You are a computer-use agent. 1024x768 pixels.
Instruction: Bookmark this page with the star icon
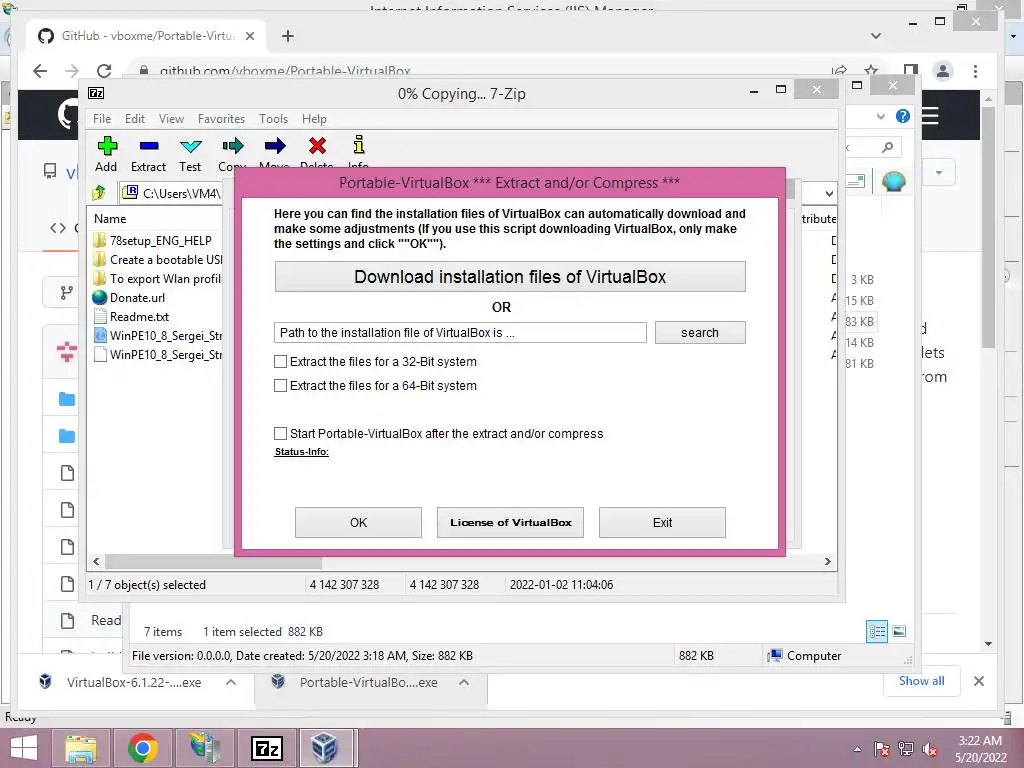coord(871,71)
